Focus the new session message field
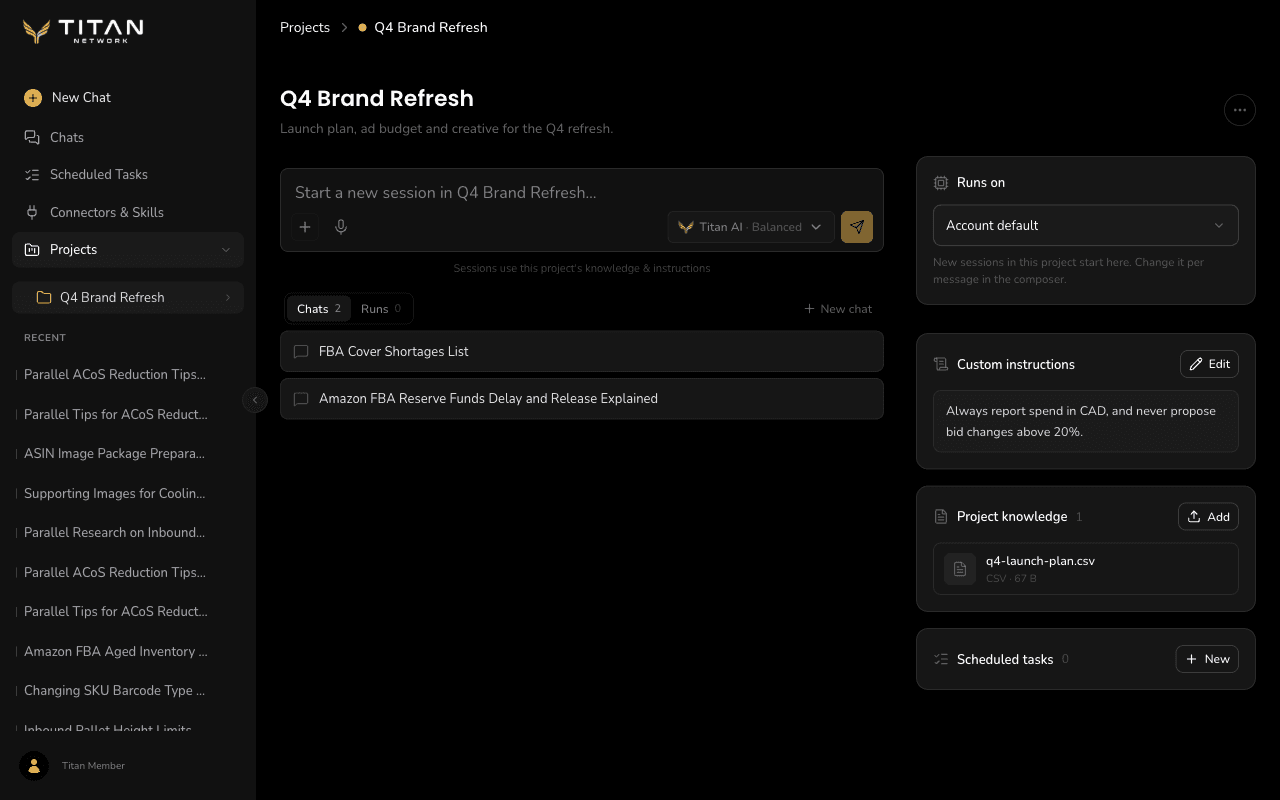 582,192
